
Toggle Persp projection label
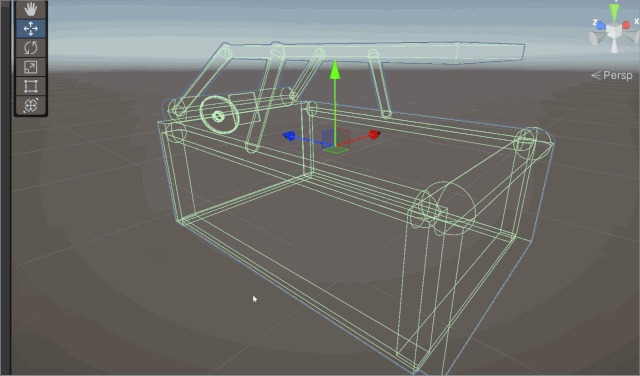point(612,76)
